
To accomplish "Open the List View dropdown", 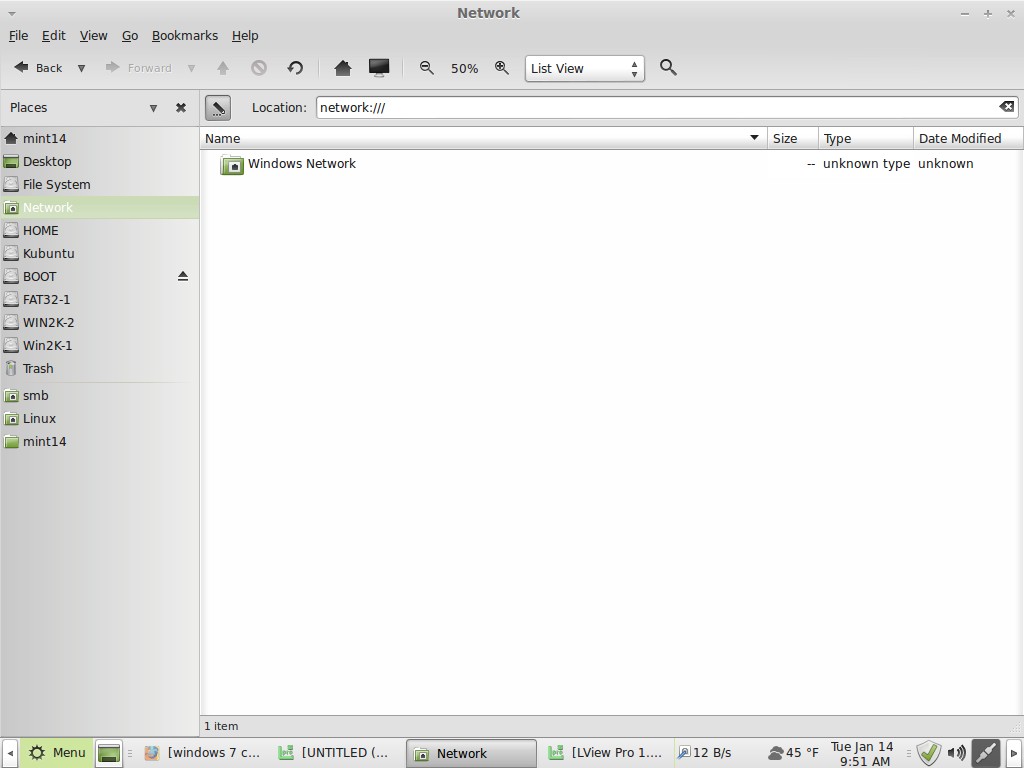I will (x=584, y=68).
